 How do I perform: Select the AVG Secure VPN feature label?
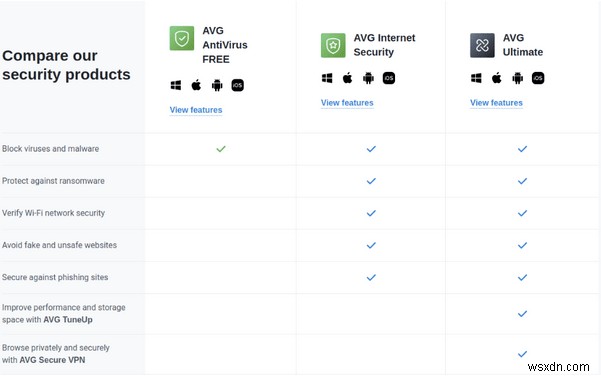[56, 354]
